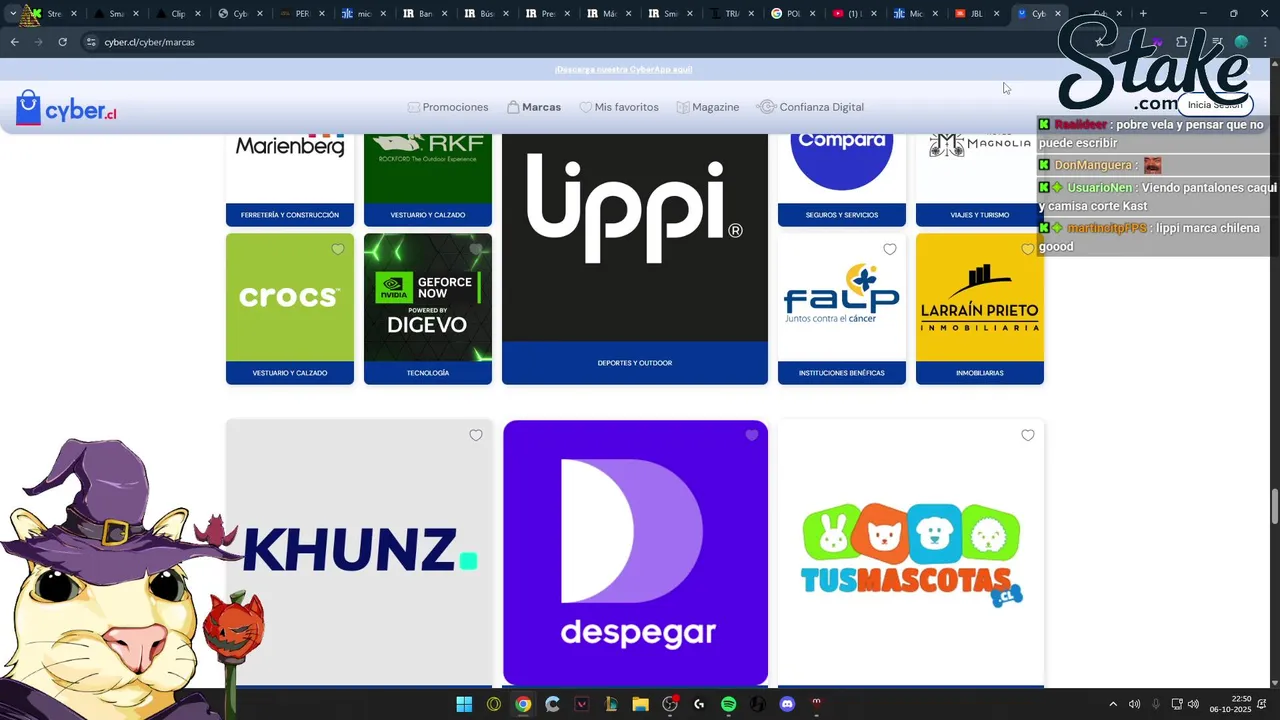This screenshot has height=720, width=1280.
Task: Open File Explorer from taskbar
Action: coord(640,704)
